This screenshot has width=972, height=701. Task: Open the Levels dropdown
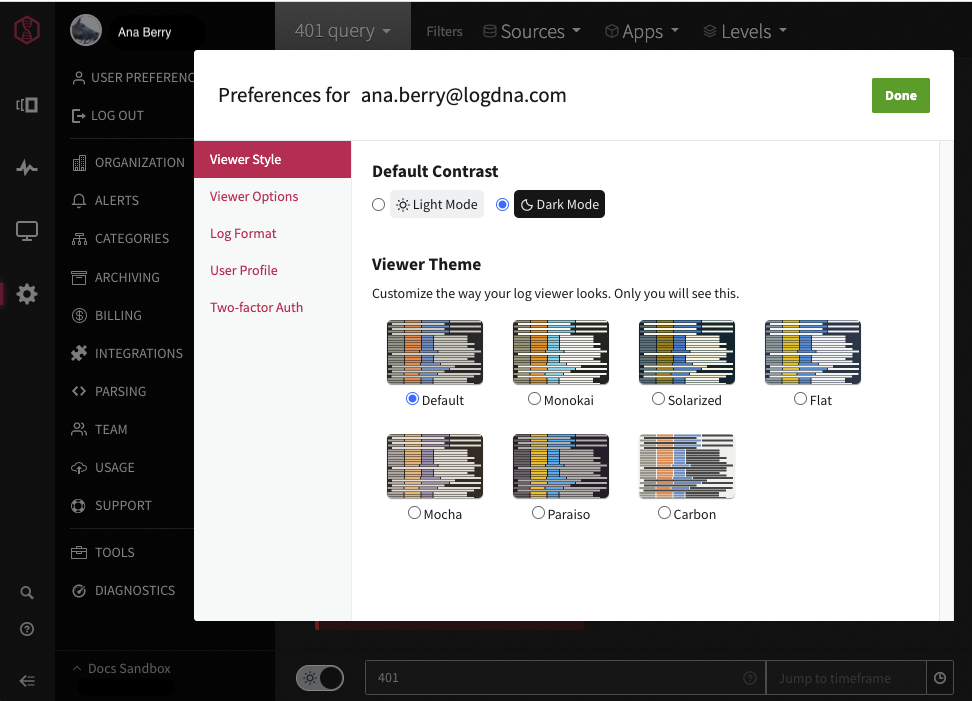(x=745, y=31)
